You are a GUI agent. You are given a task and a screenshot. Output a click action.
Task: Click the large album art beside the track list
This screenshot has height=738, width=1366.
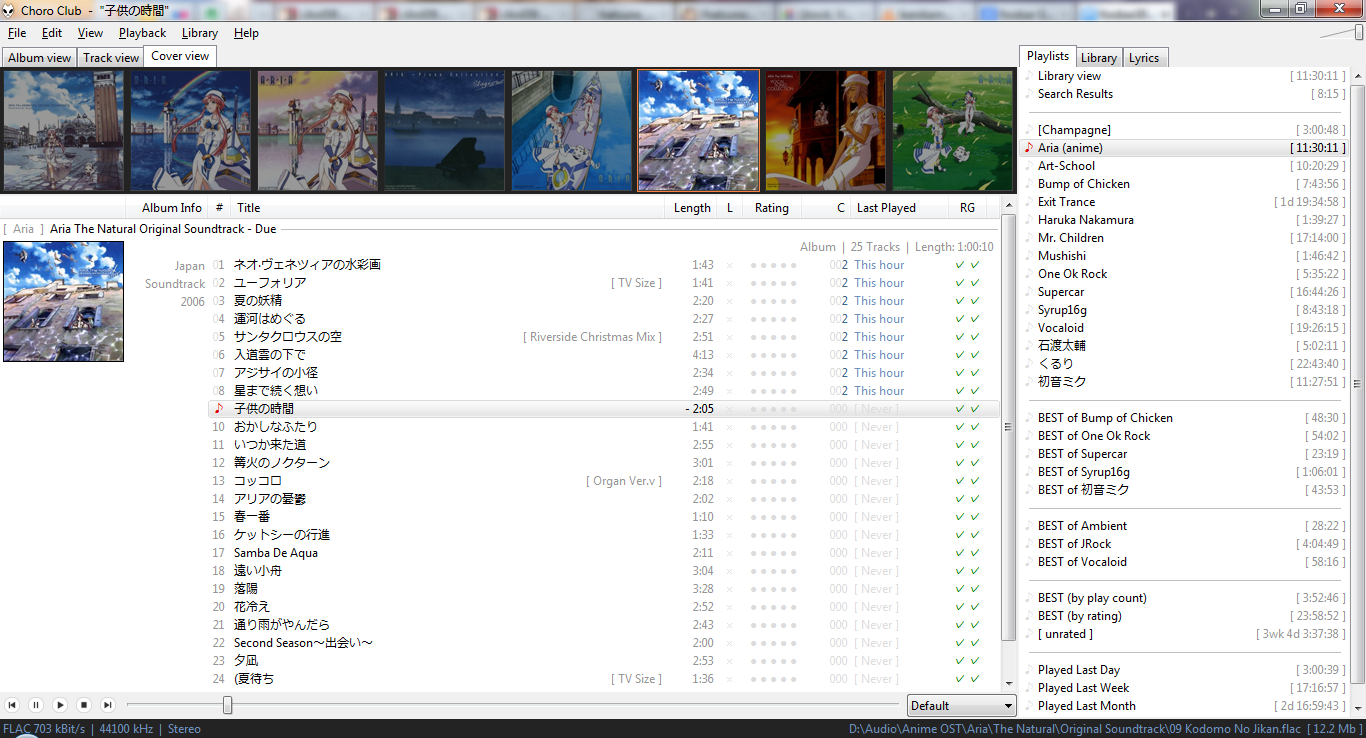tap(63, 301)
